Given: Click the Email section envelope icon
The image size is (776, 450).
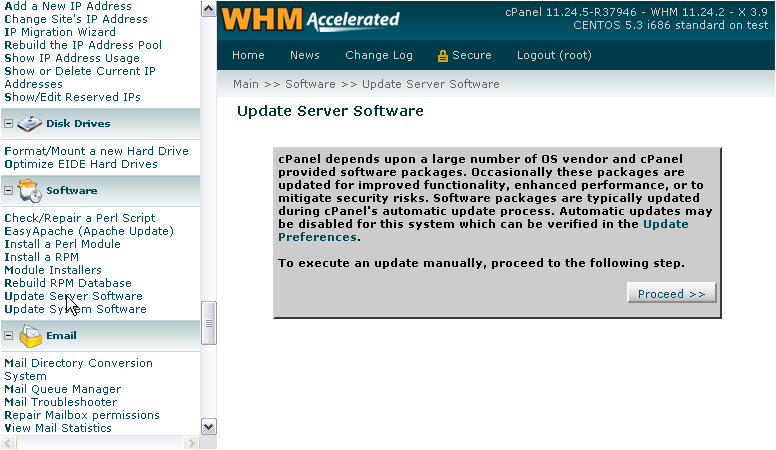Looking at the screenshot, I should coord(30,336).
